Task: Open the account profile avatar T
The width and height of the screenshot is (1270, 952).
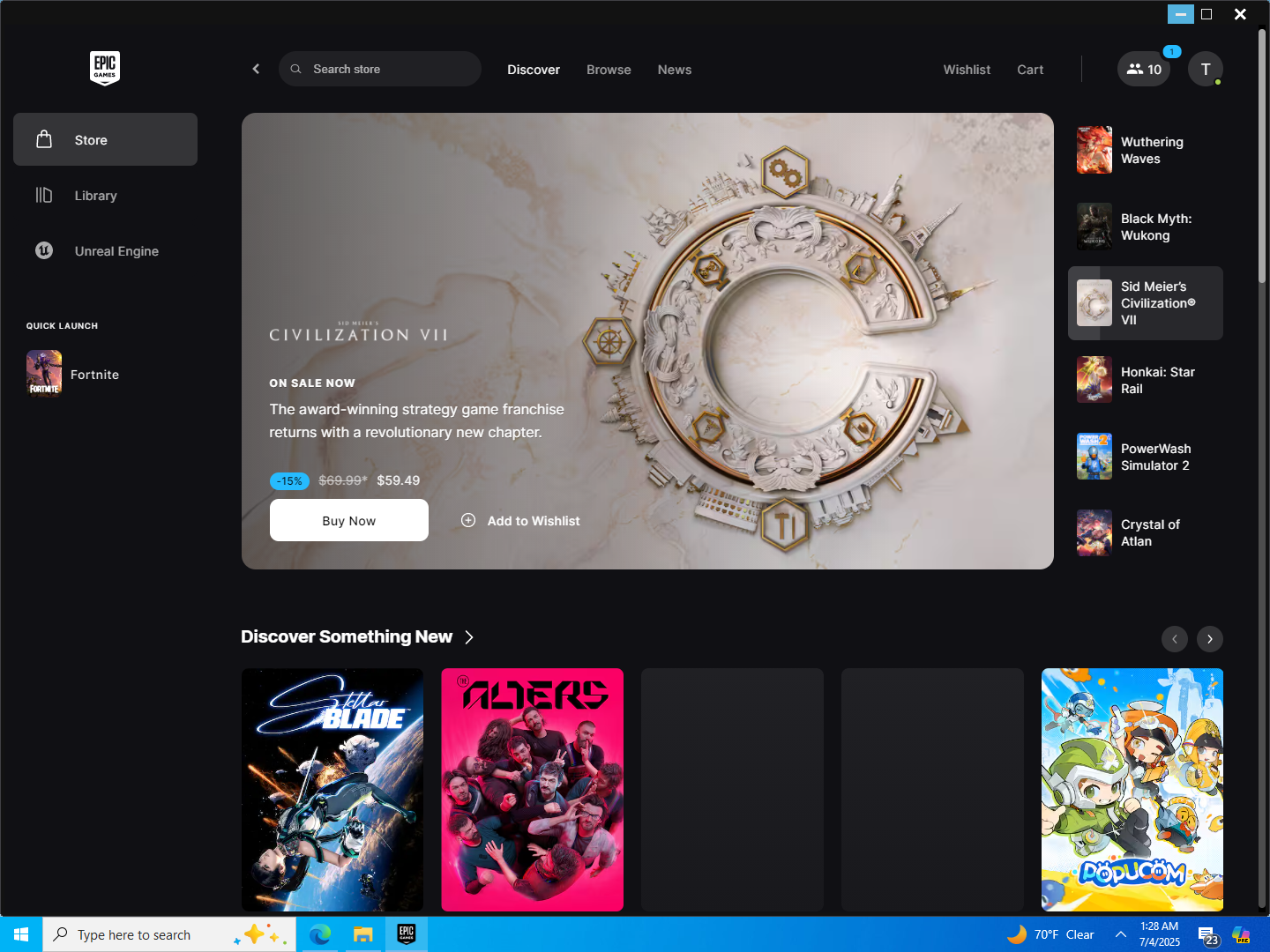Action: click(1206, 69)
